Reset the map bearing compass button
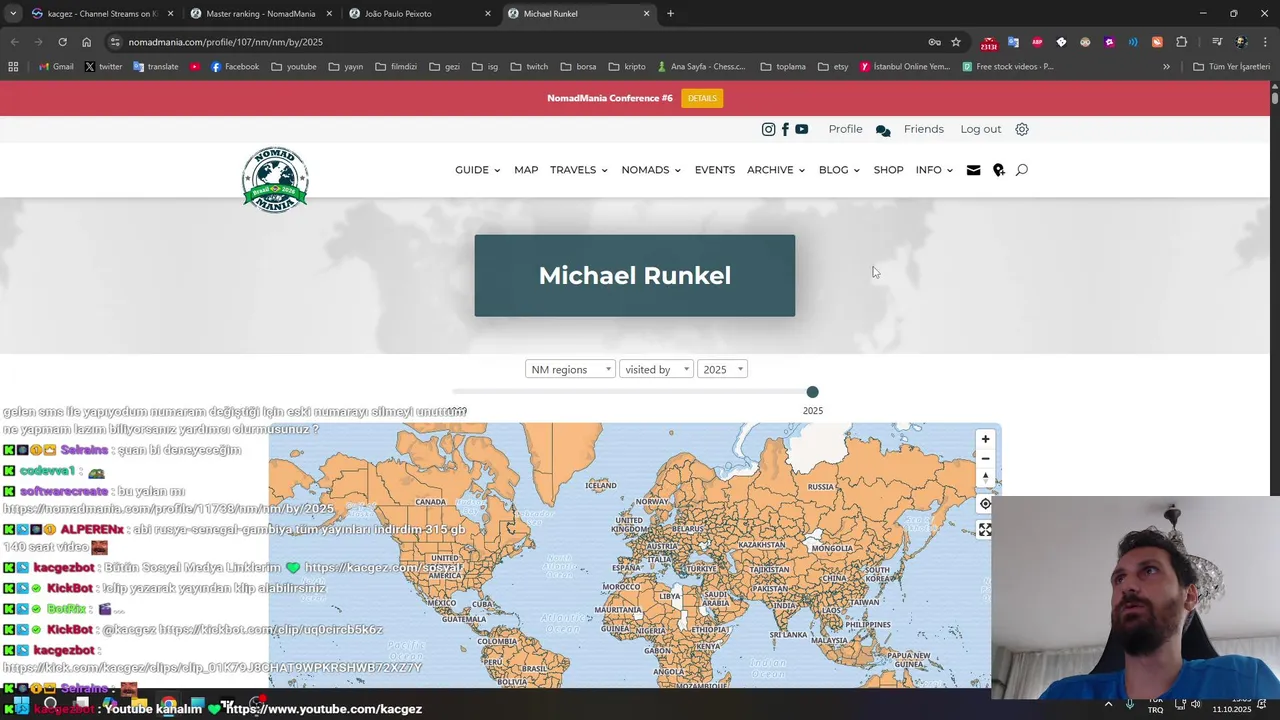 [x=985, y=477]
